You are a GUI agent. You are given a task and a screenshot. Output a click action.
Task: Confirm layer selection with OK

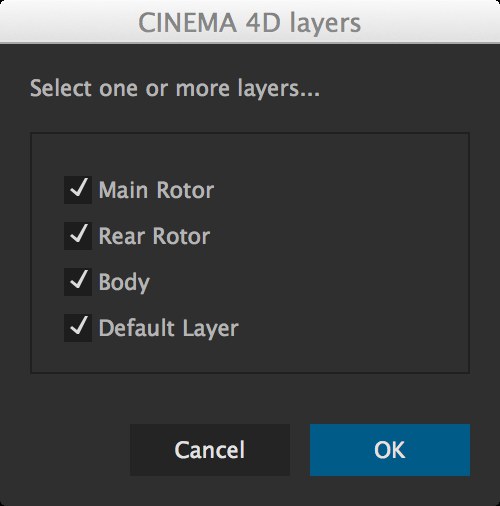click(x=390, y=450)
